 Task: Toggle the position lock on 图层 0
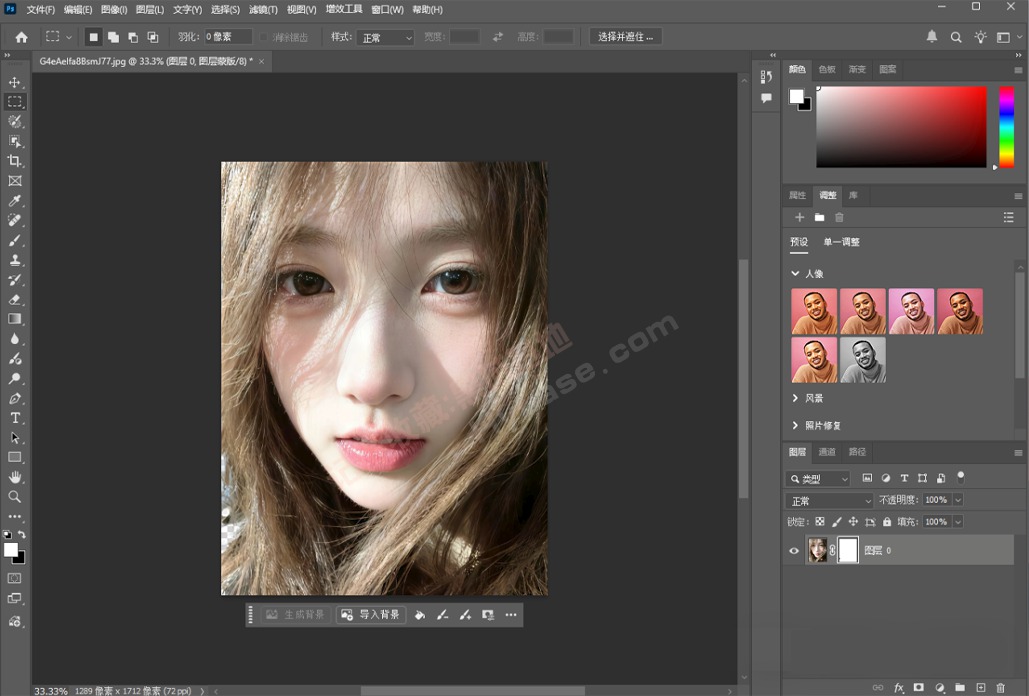point(852,521)
